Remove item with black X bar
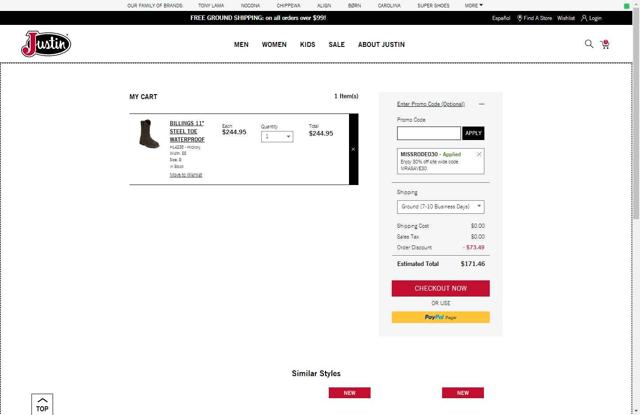640x415 pixels. pos(353,149)
